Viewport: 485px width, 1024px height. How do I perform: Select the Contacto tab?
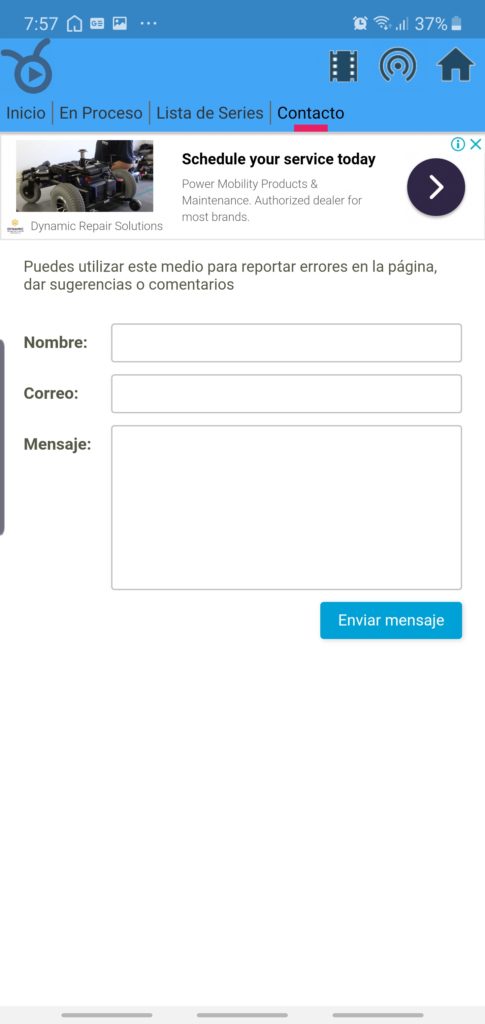pyautogui.click(x=311, y=113)
